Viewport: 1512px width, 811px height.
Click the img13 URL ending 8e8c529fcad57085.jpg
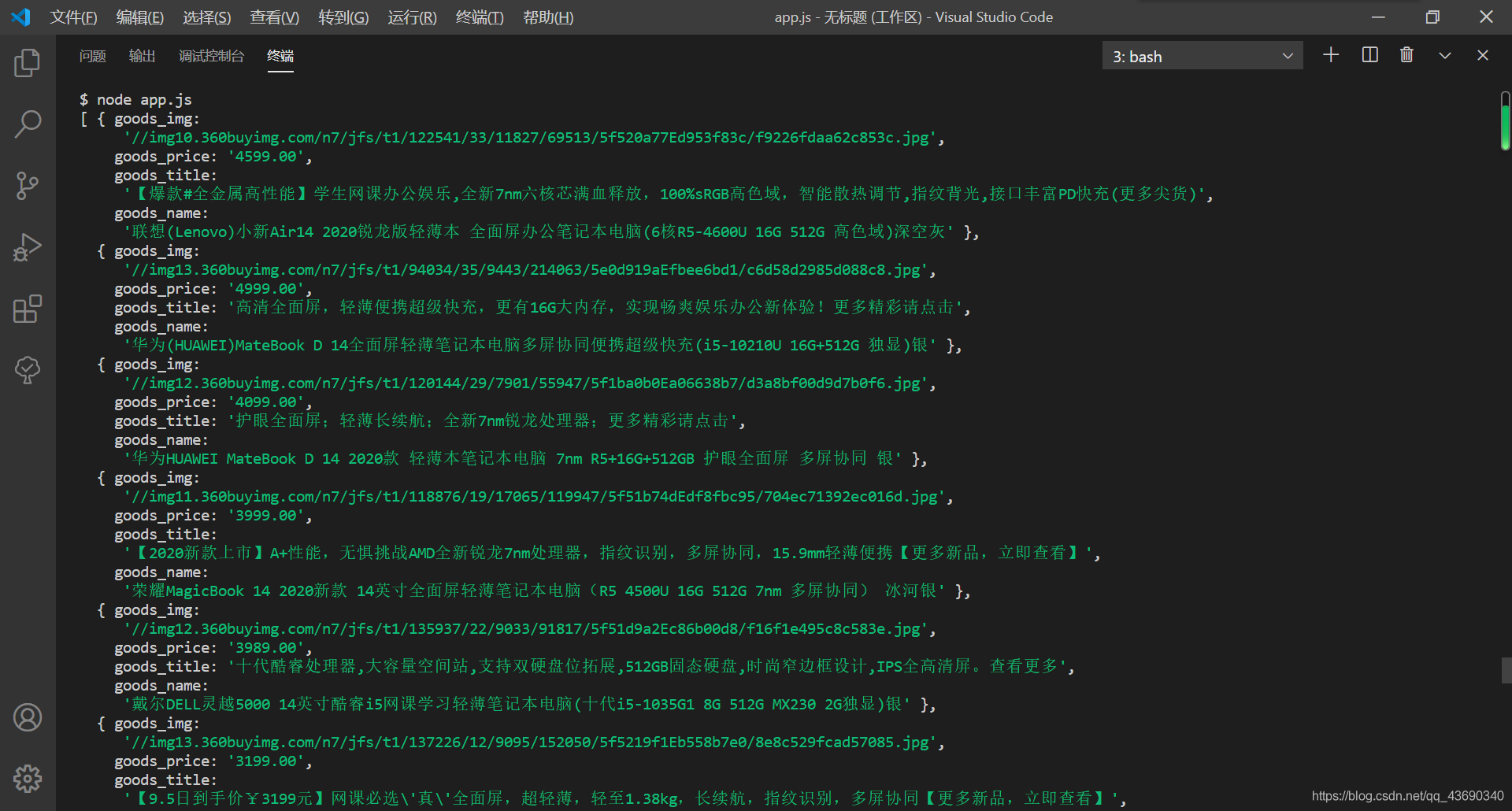(533, 742)
